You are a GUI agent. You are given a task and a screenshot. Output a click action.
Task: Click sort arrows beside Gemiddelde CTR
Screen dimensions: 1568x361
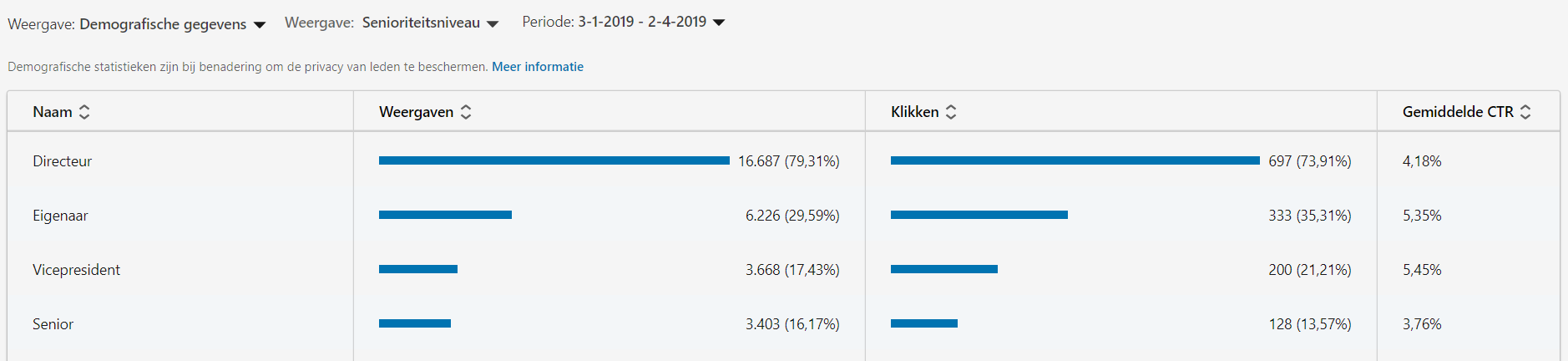pyautogui.click(x=1525, y=112)
